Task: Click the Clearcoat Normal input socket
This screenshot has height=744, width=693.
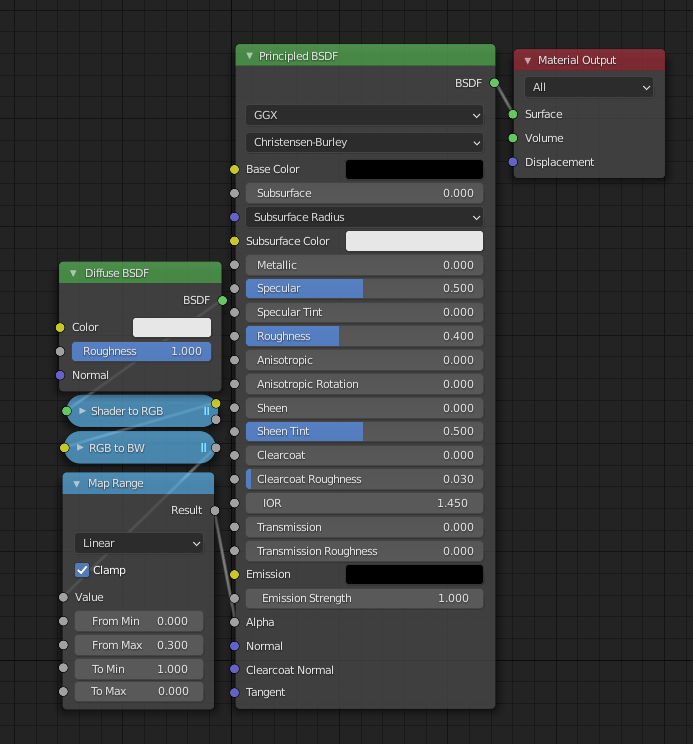Action: click(234, 669)
